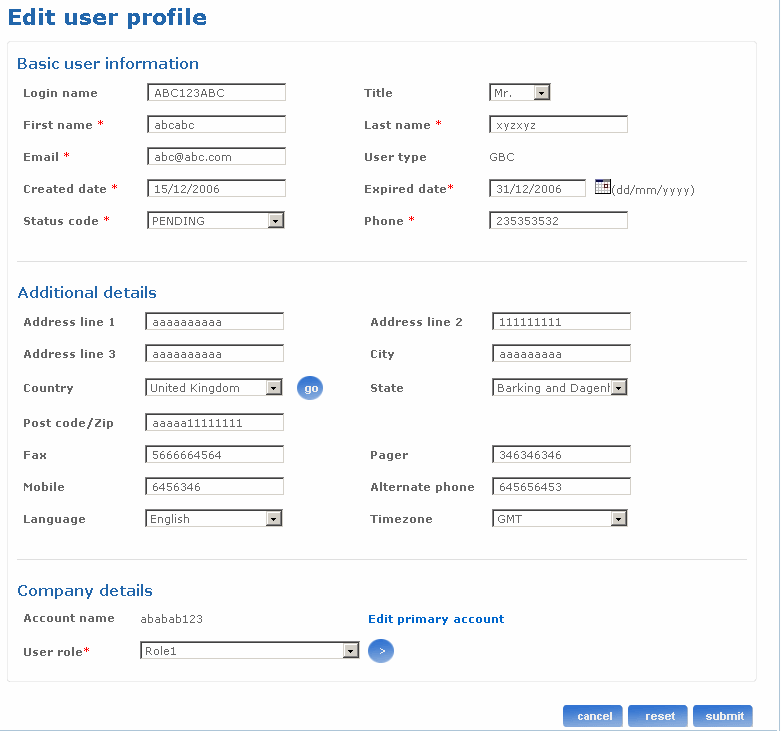Click the blue go button beside Country

(x=310, y=388)
